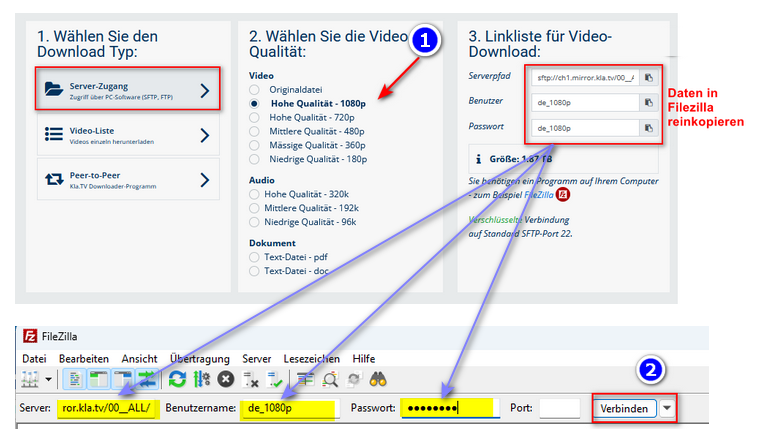Toggle directory comparison icon
This screenshot has height=429, width=763.
[x=330, y=379]
